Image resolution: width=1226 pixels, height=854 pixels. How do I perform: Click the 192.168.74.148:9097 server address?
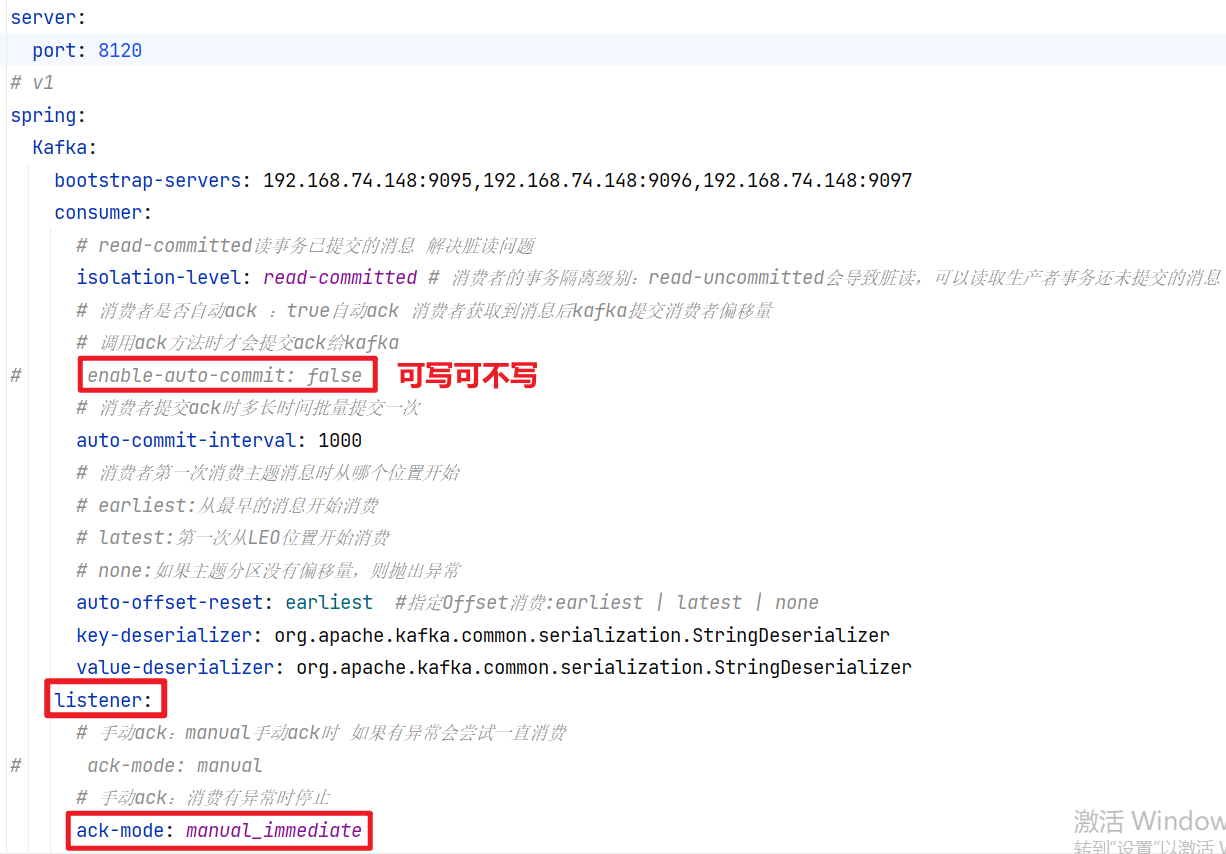click(808, 180)
